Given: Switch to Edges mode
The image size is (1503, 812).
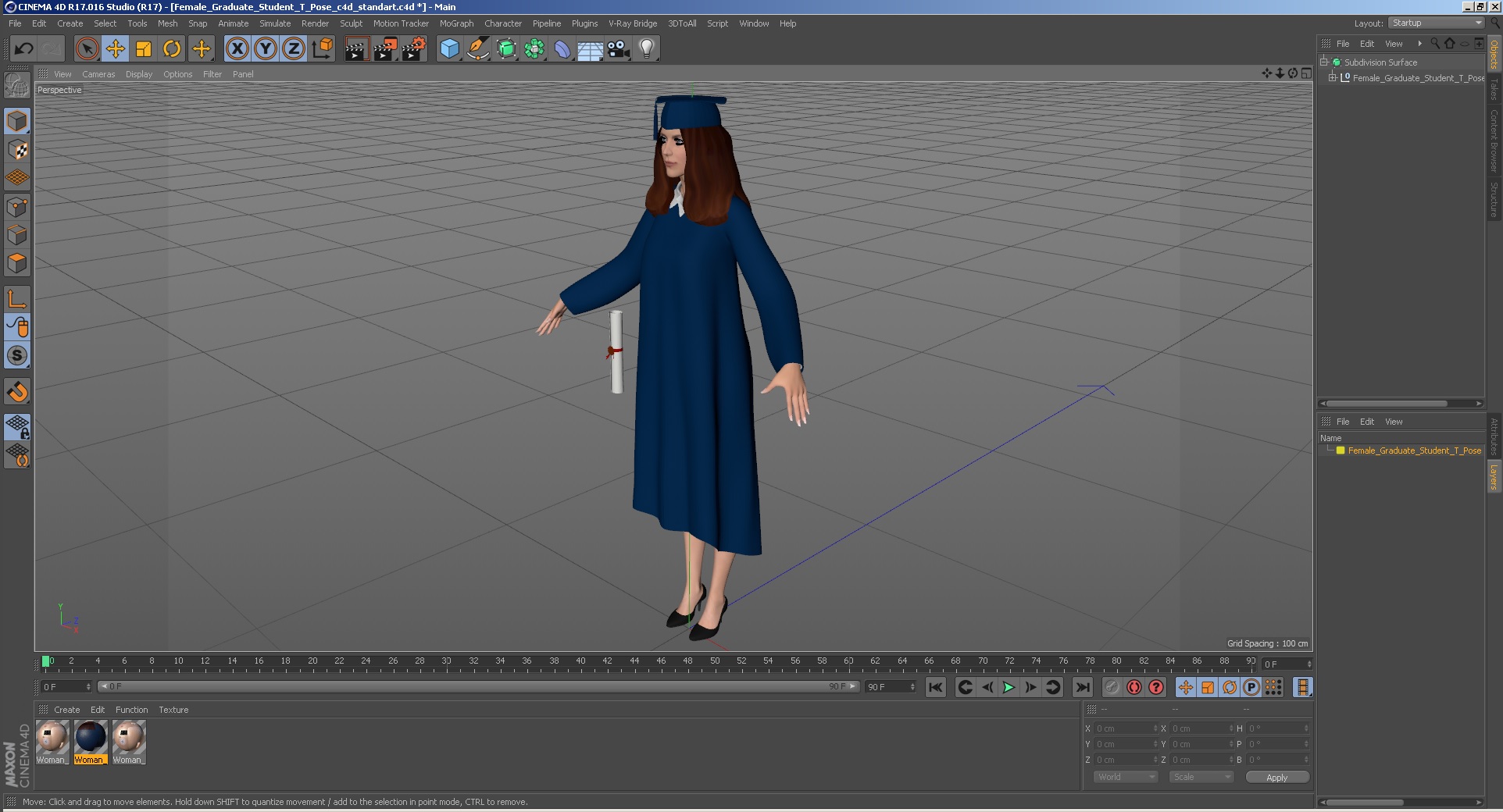Looking at the screenshot, I should (17, 235).
